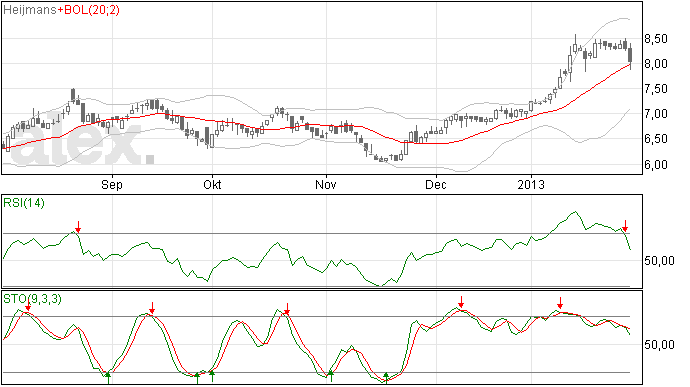The image size is (690, 387).
Task: Click STO red sell arrow in late October
Action: click(287, 309)
